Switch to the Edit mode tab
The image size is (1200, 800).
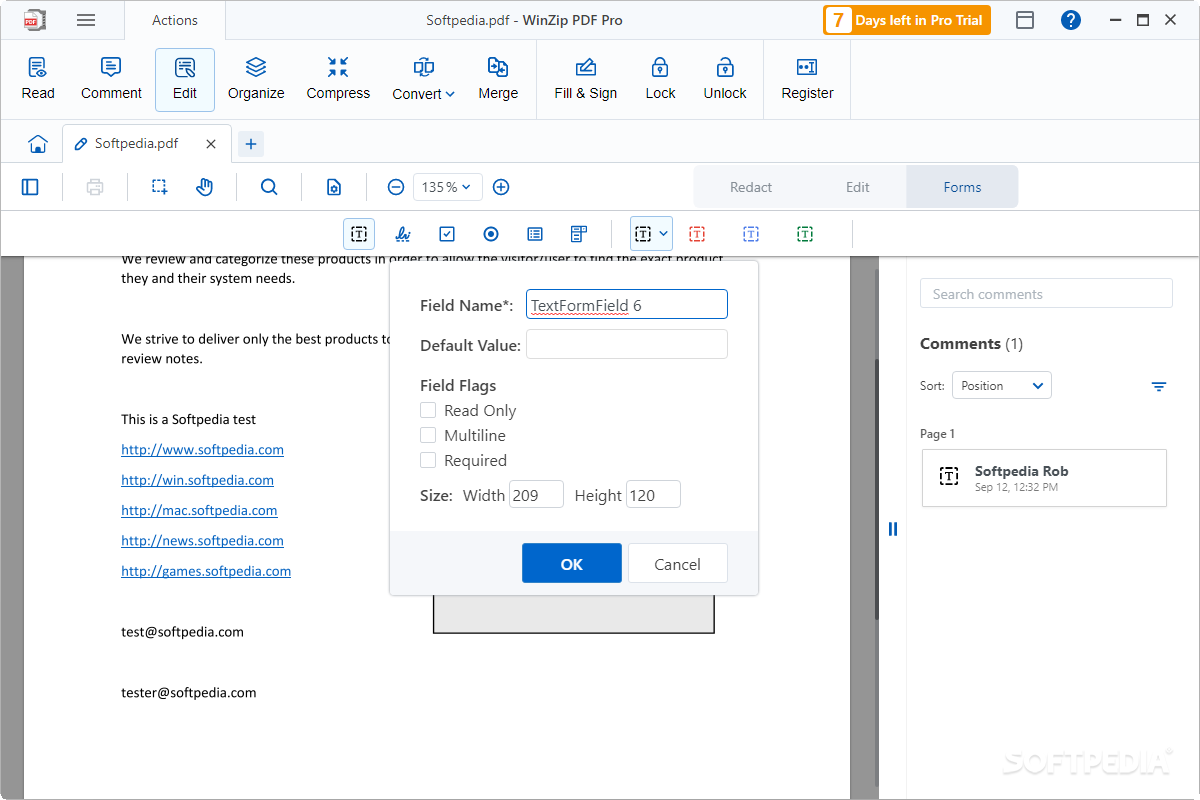pyautogui.click(x=858, y=187)
